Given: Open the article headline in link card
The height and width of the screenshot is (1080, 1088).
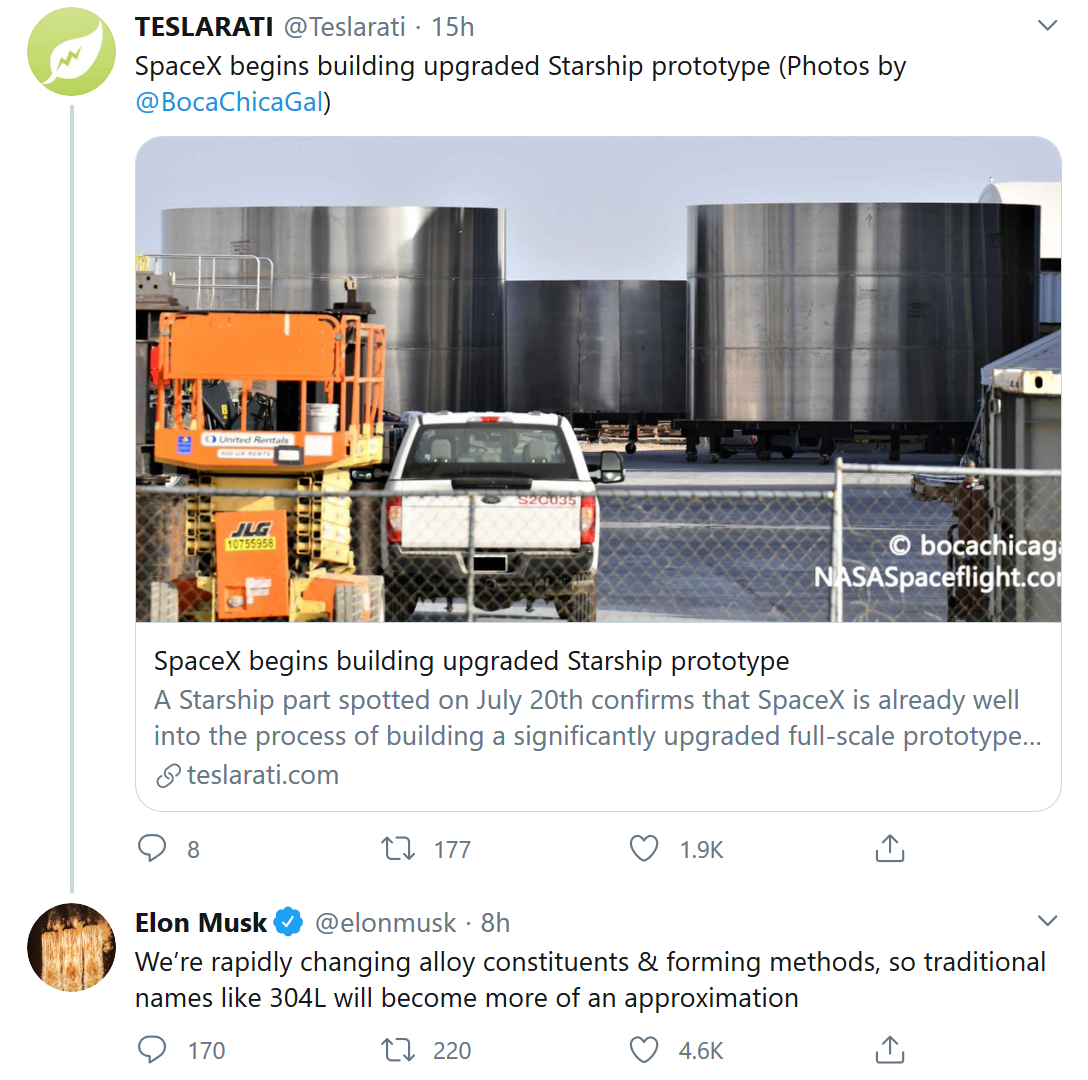Looking at the screenshot, I should pyautogui.click(x=471, y=661).
